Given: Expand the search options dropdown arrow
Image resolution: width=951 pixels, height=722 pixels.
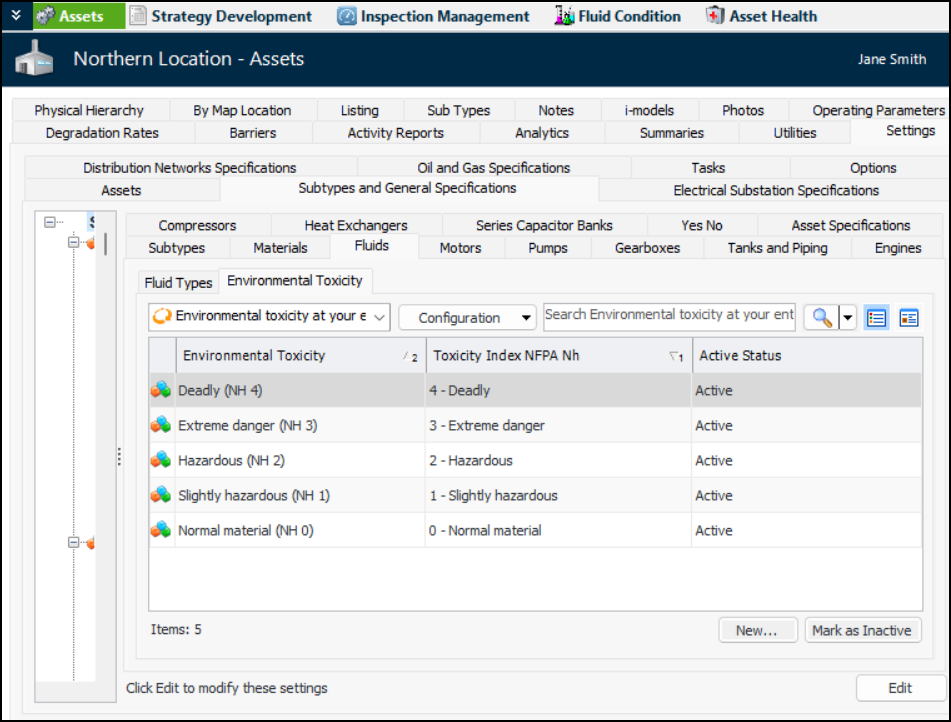Looking at the screenshot, I should pos(848,318).
